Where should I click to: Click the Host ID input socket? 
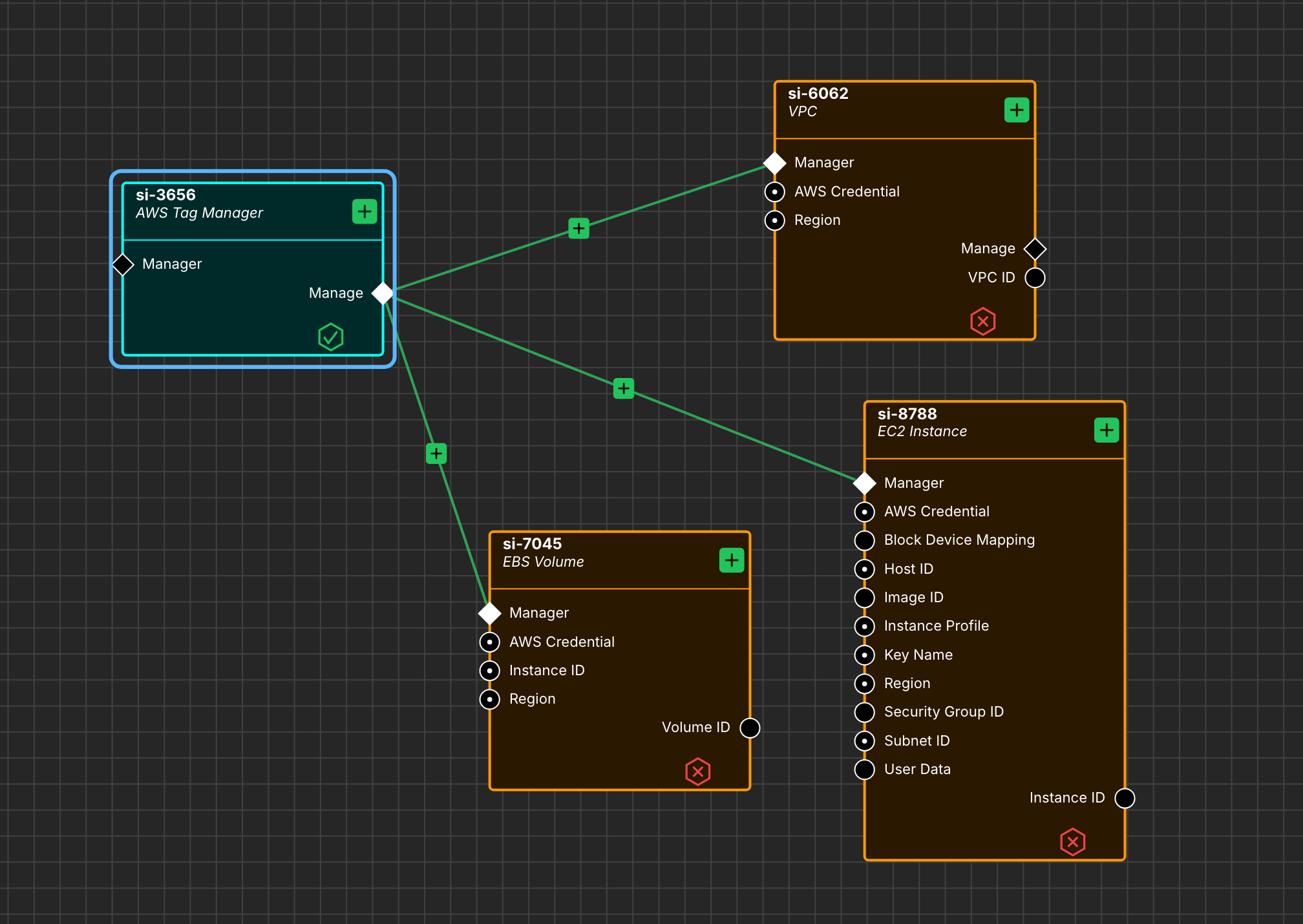click(x=865, y=569)
